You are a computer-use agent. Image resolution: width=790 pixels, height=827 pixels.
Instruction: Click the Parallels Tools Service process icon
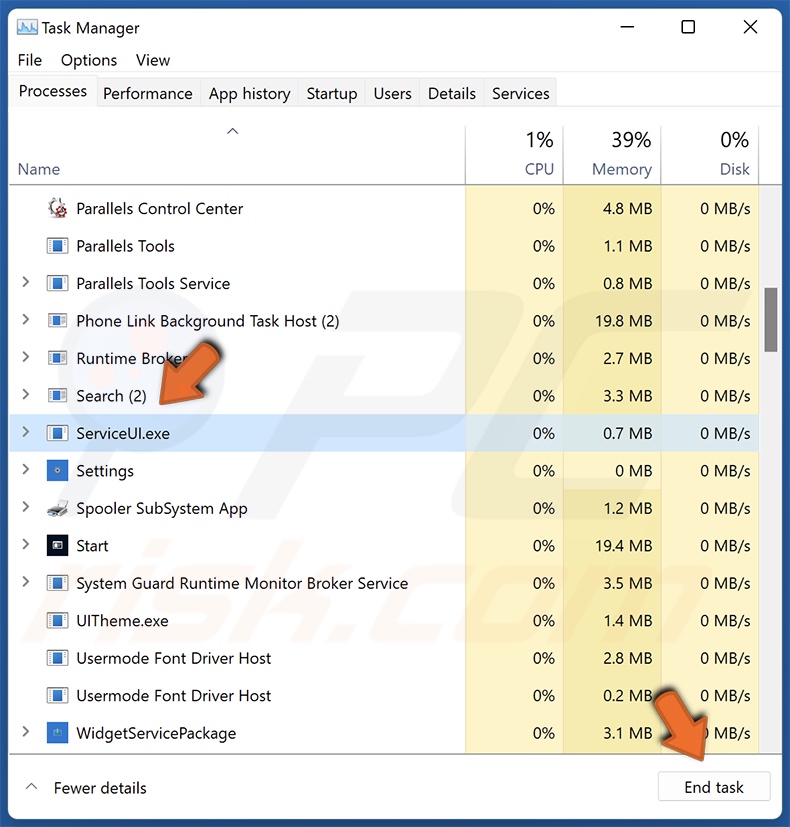point(57,283)
